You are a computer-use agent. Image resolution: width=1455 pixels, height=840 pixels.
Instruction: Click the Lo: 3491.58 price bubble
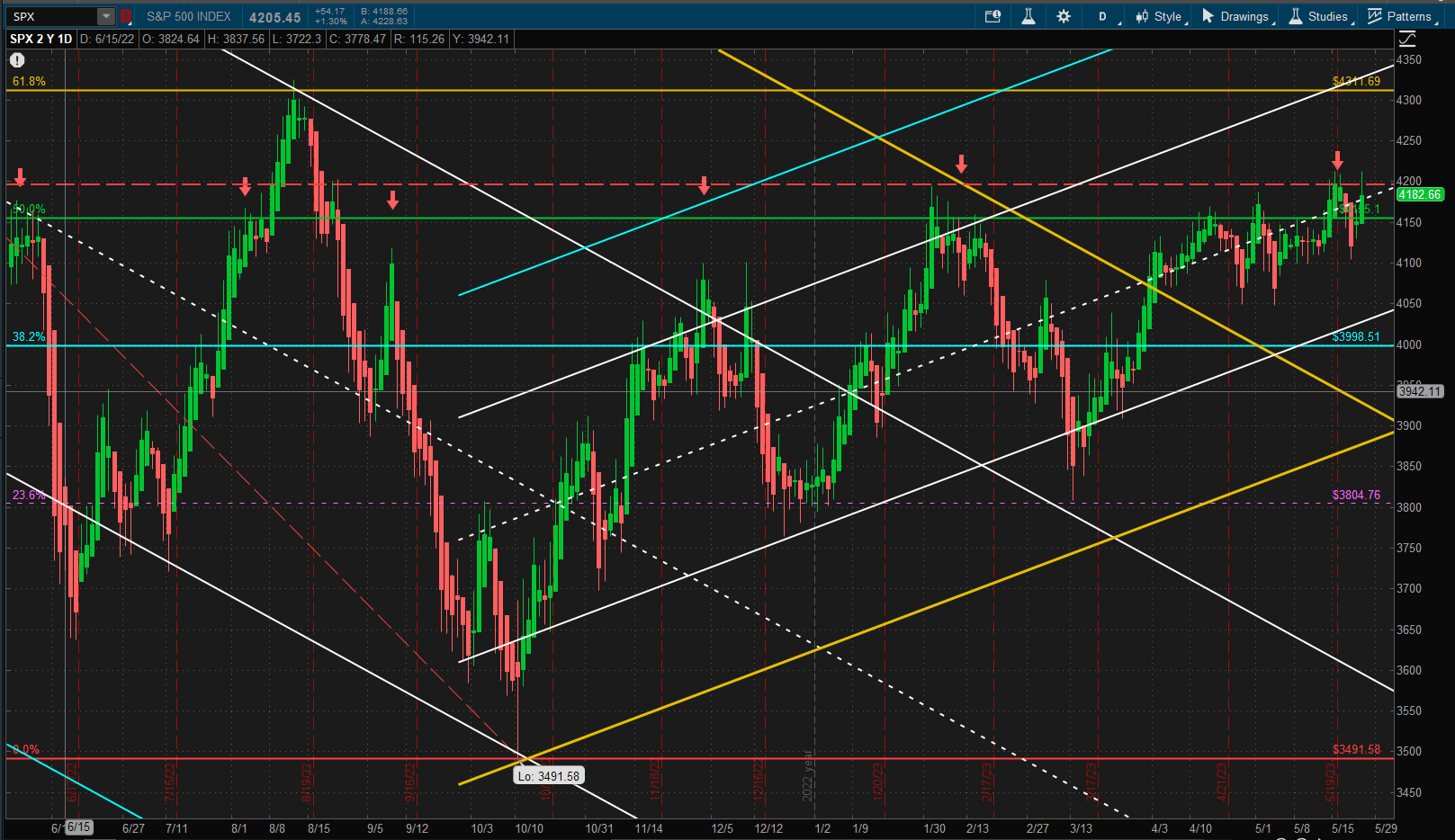549,775
